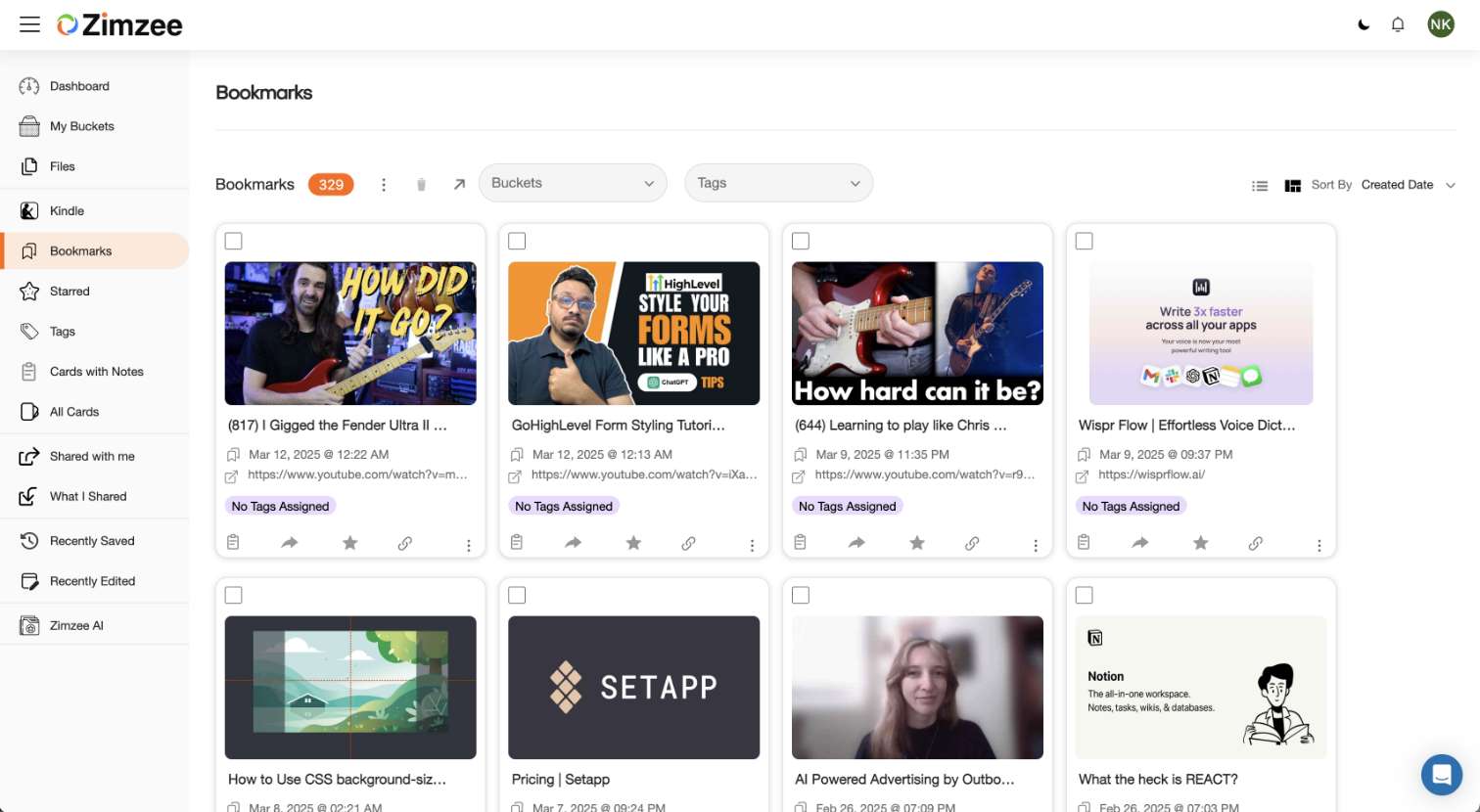Screen dimensions: 1480x812
Task: Open Files in the sidebar
Action: coord(94,166)
